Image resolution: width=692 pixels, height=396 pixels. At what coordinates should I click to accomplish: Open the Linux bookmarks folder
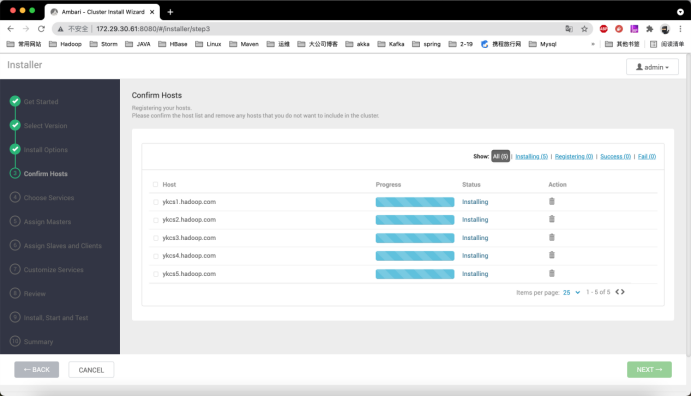click(x=208, y=44)
